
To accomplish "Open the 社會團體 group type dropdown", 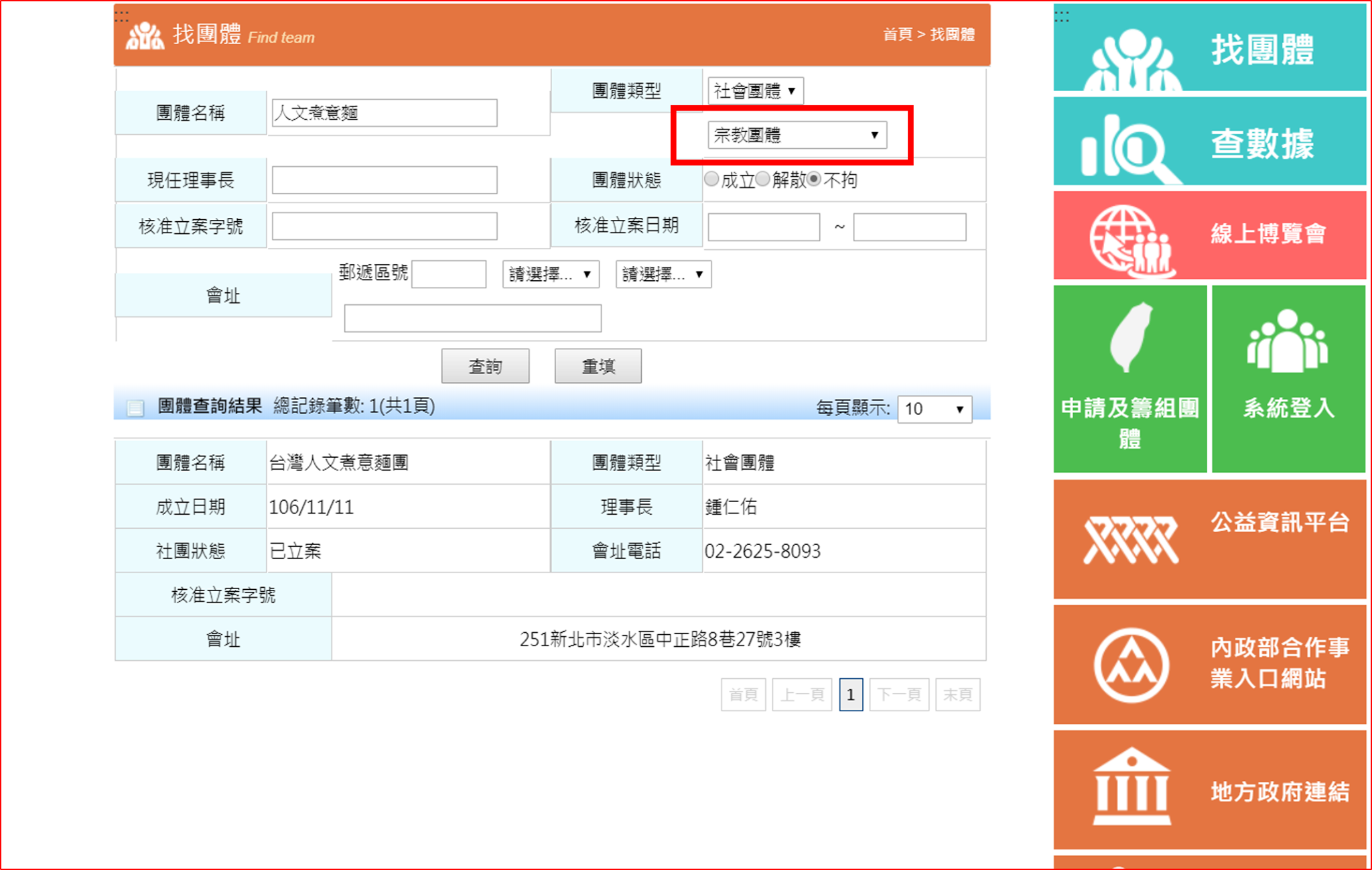I will [756, 90].
